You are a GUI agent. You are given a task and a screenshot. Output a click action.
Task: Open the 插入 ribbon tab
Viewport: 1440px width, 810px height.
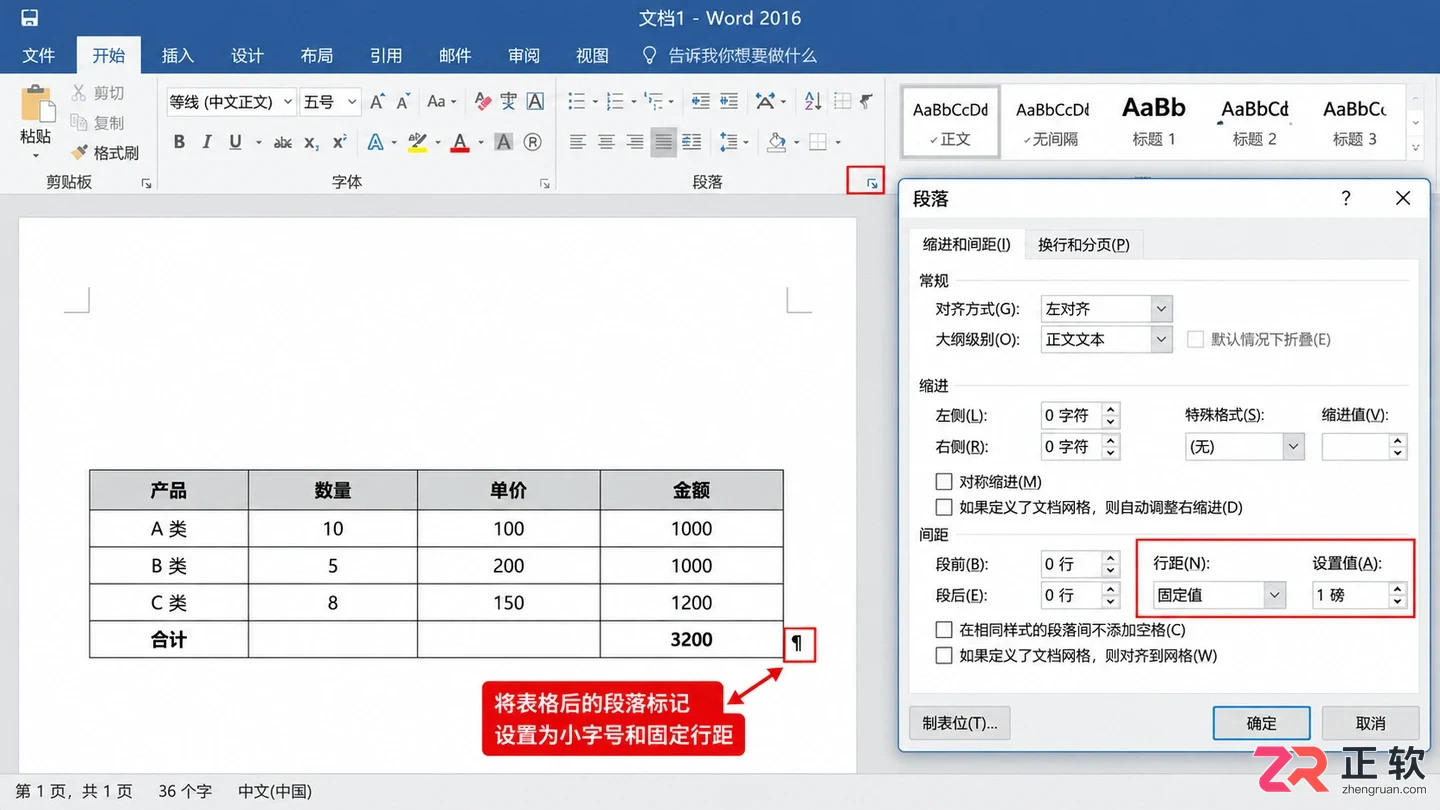[178, 55]
